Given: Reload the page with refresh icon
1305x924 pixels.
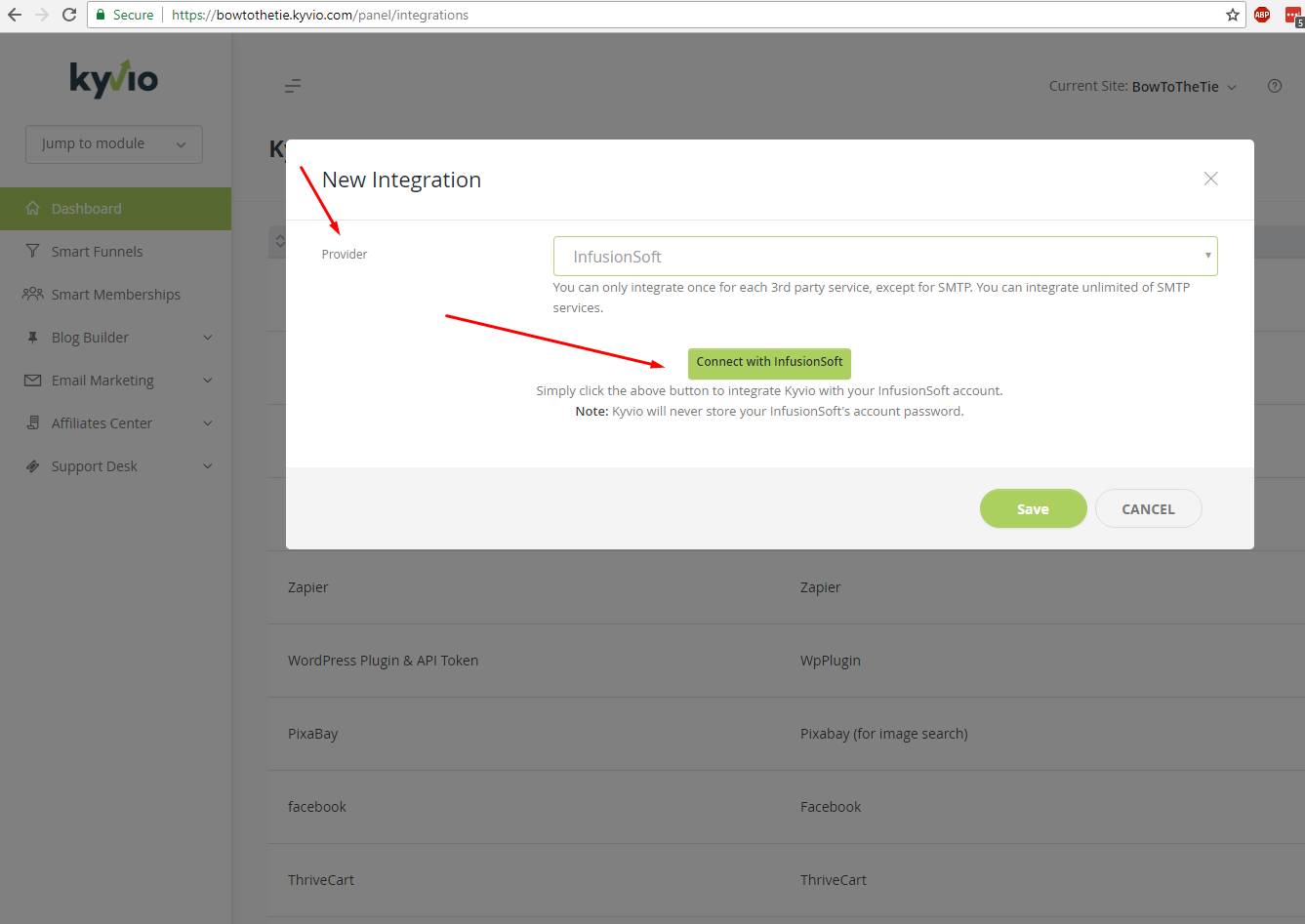Looking at the screenshot, I should (x=68, y=15).
